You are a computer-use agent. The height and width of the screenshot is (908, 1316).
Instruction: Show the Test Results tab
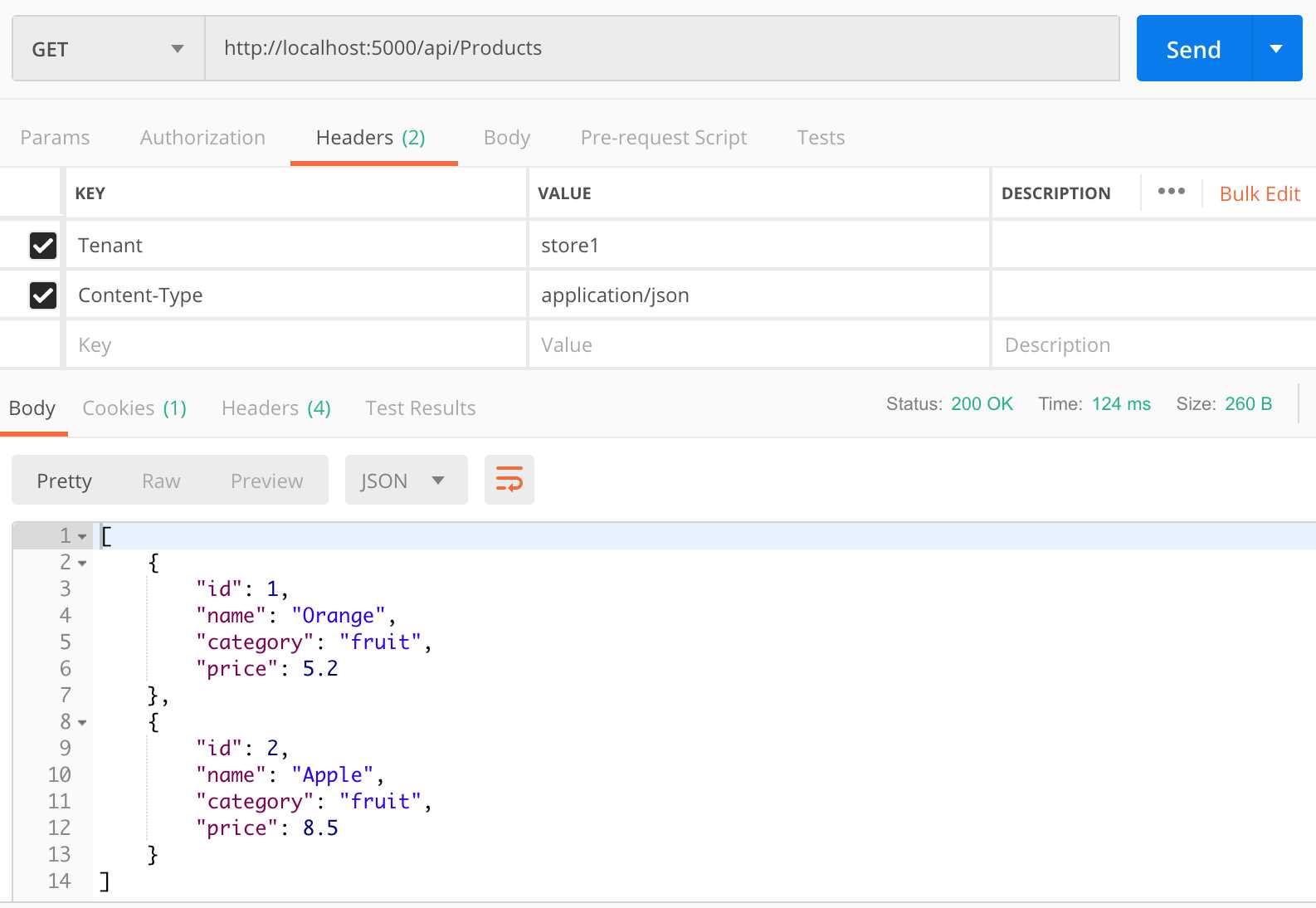point(421,408)
